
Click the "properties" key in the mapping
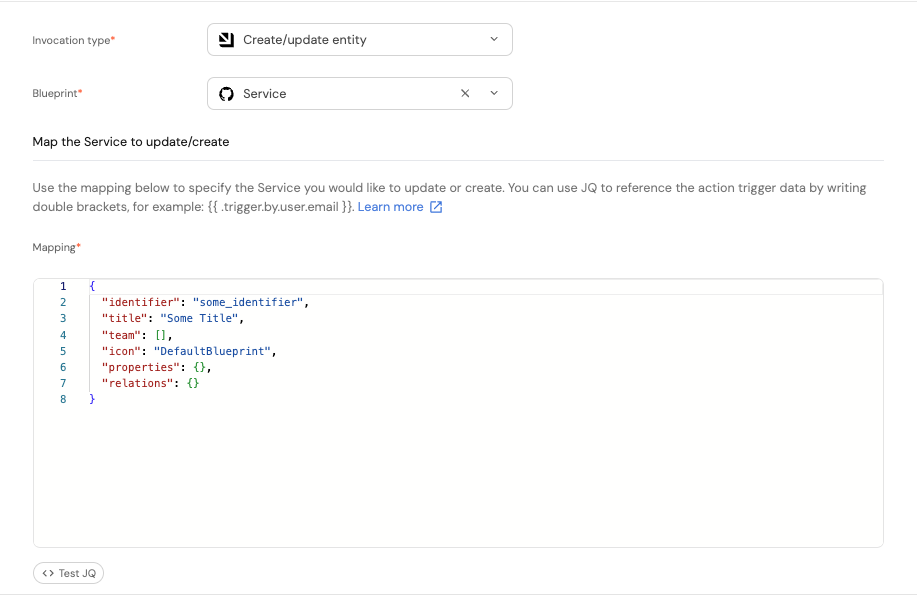[140, 367]
